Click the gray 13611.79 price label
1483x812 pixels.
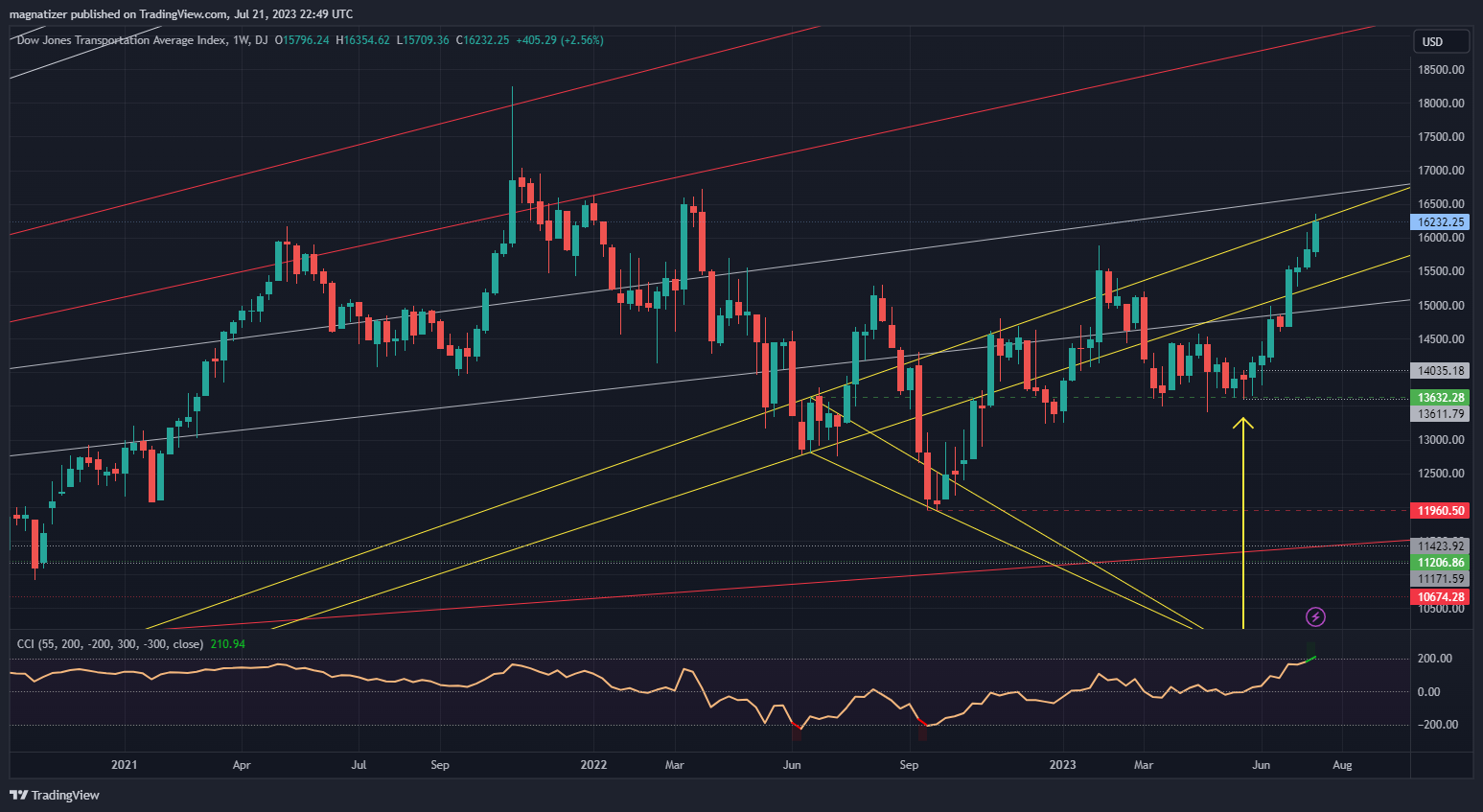point(1441,414)
